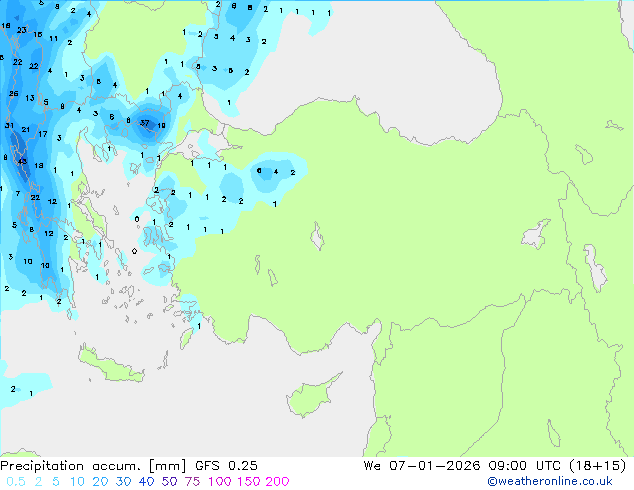Select the 50 legend value
Image resolution: width=634 pixels, height=490 pixels.
169,482
